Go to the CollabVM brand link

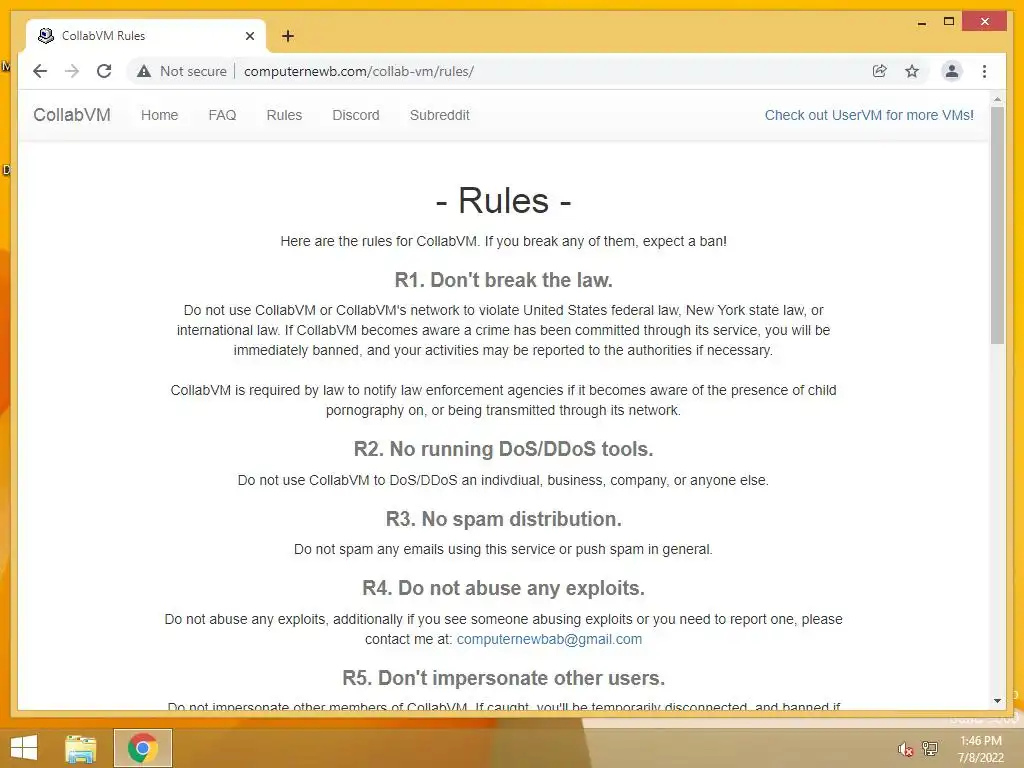pyautogui.click(x=72, y=115)
